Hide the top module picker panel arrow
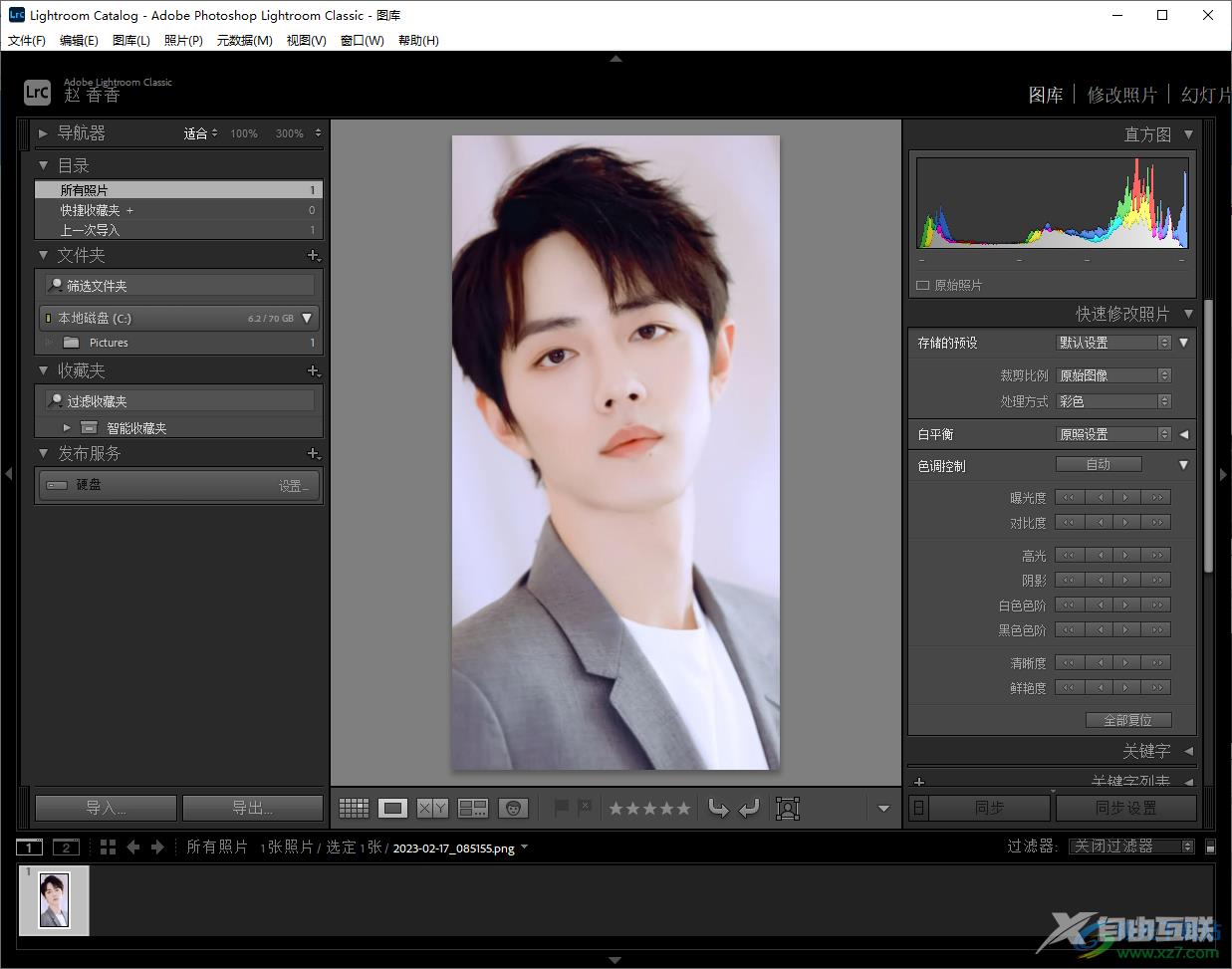The image size is (1232, 969). coord(616,59)
